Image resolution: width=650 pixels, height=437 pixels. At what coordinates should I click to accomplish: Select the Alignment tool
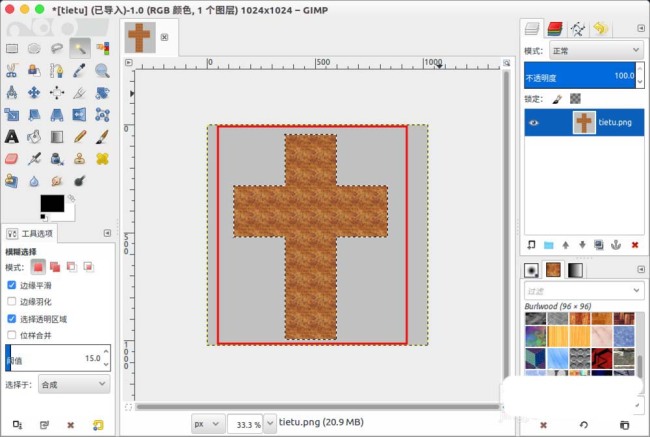pyautogui.click(x=57, y=92)
